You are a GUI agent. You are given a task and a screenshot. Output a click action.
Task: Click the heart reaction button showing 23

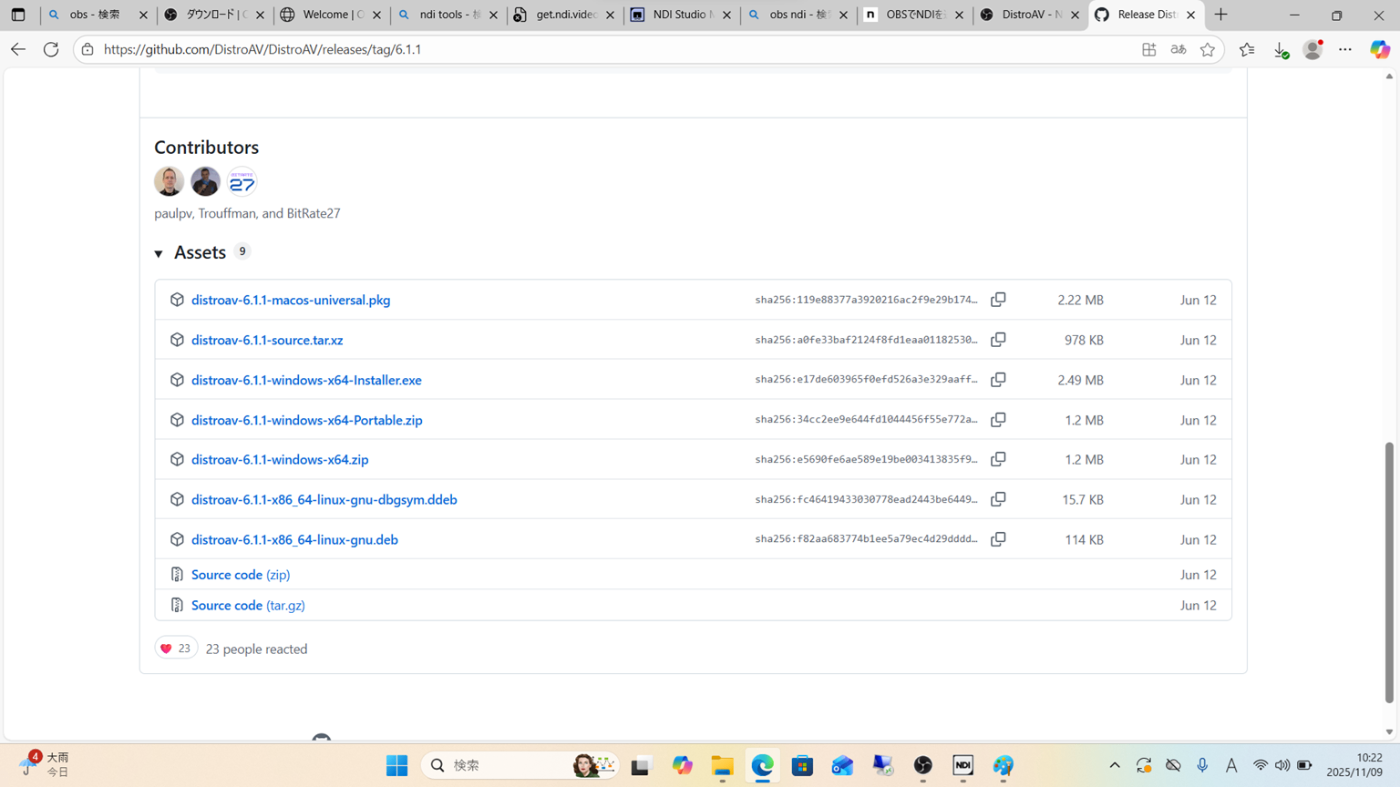click(x=176, y=649)
